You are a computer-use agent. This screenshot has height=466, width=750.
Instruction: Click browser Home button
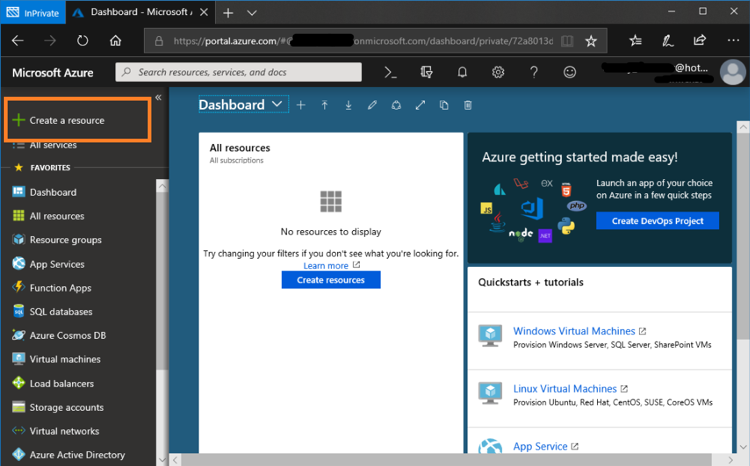point(116,41)
